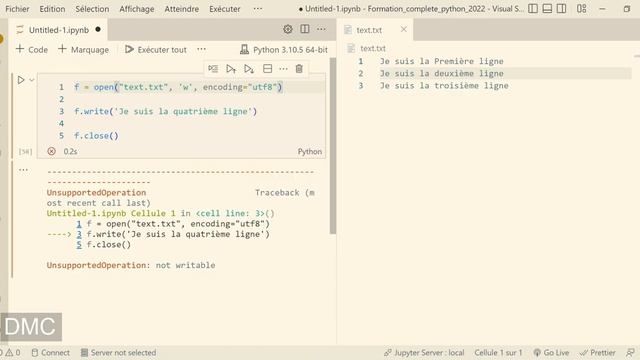
Task: Open traceback link to line 1
Action: [79, 224]
